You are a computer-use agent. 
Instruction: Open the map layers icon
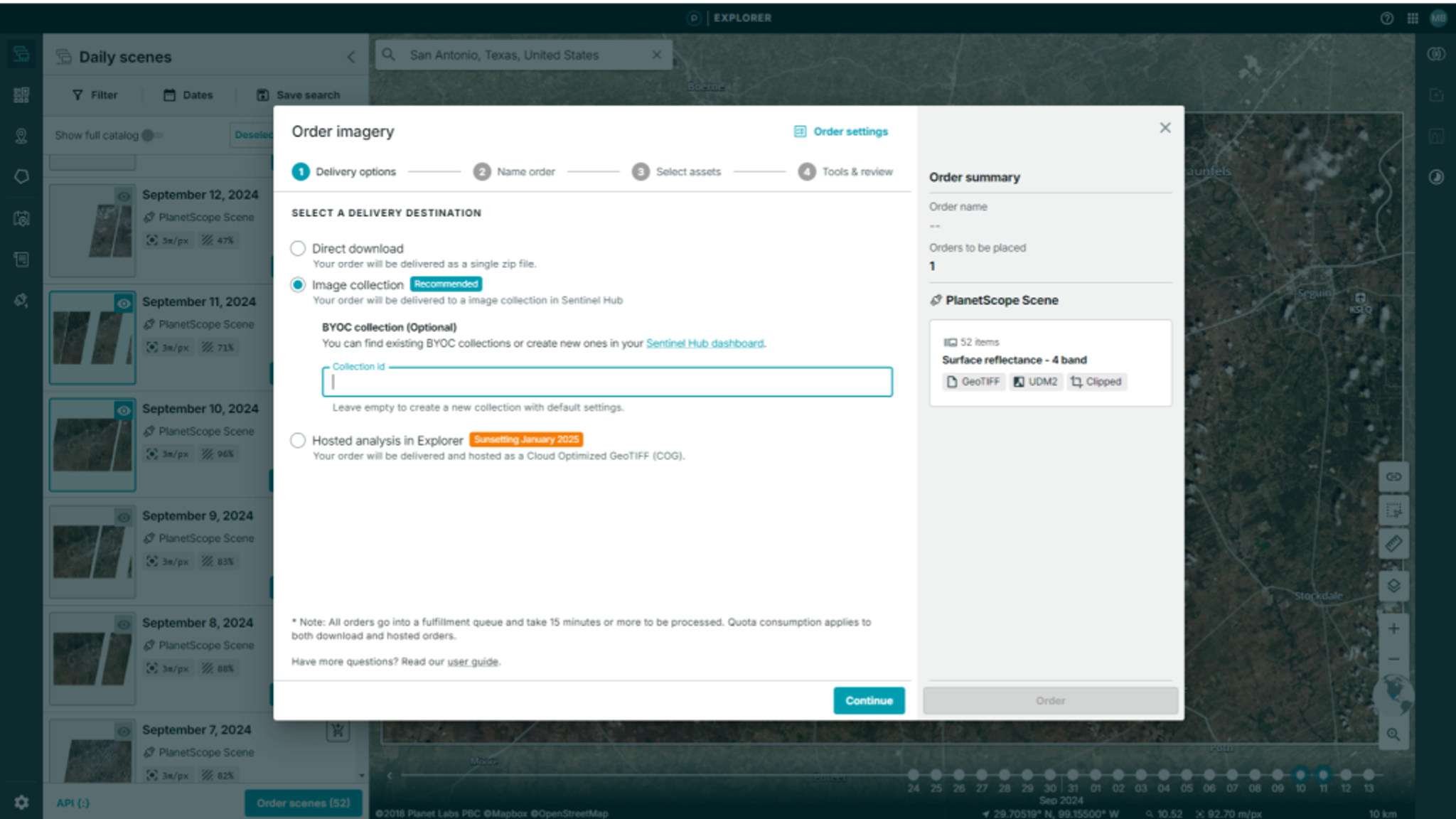pos(1393,586)
